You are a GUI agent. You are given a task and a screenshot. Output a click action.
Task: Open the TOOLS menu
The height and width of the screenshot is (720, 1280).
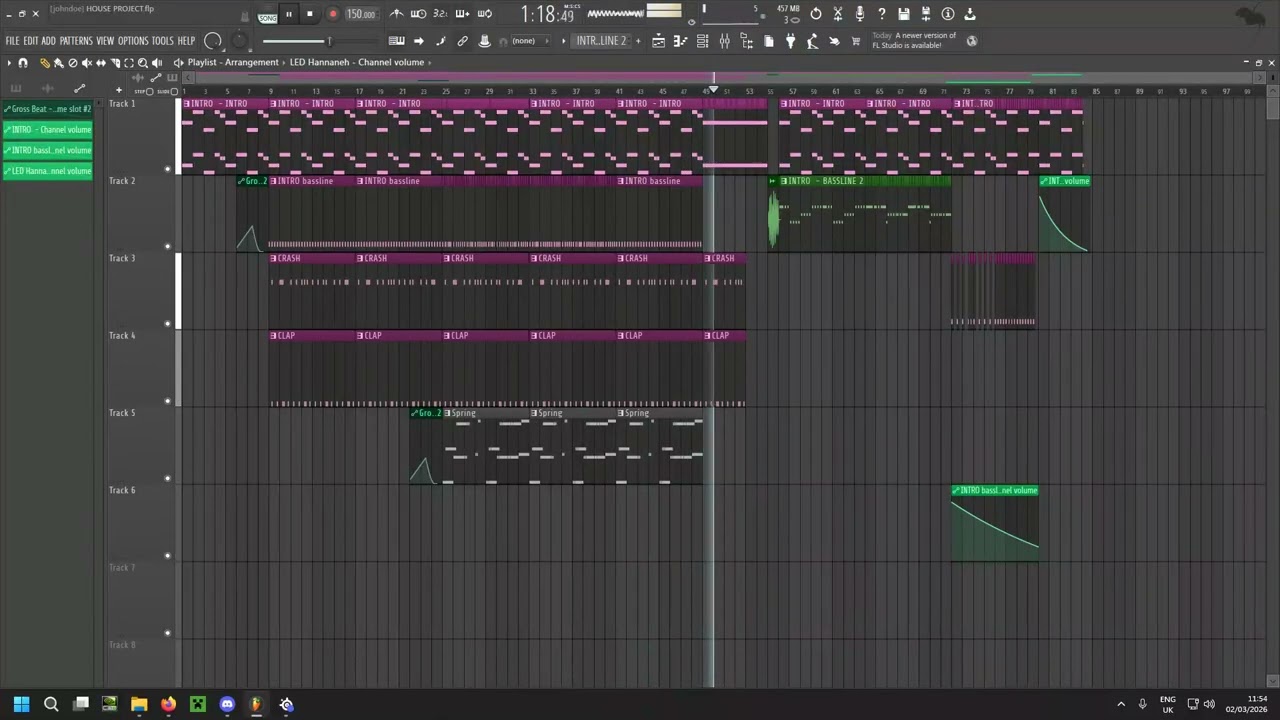(x=162, y=41)
